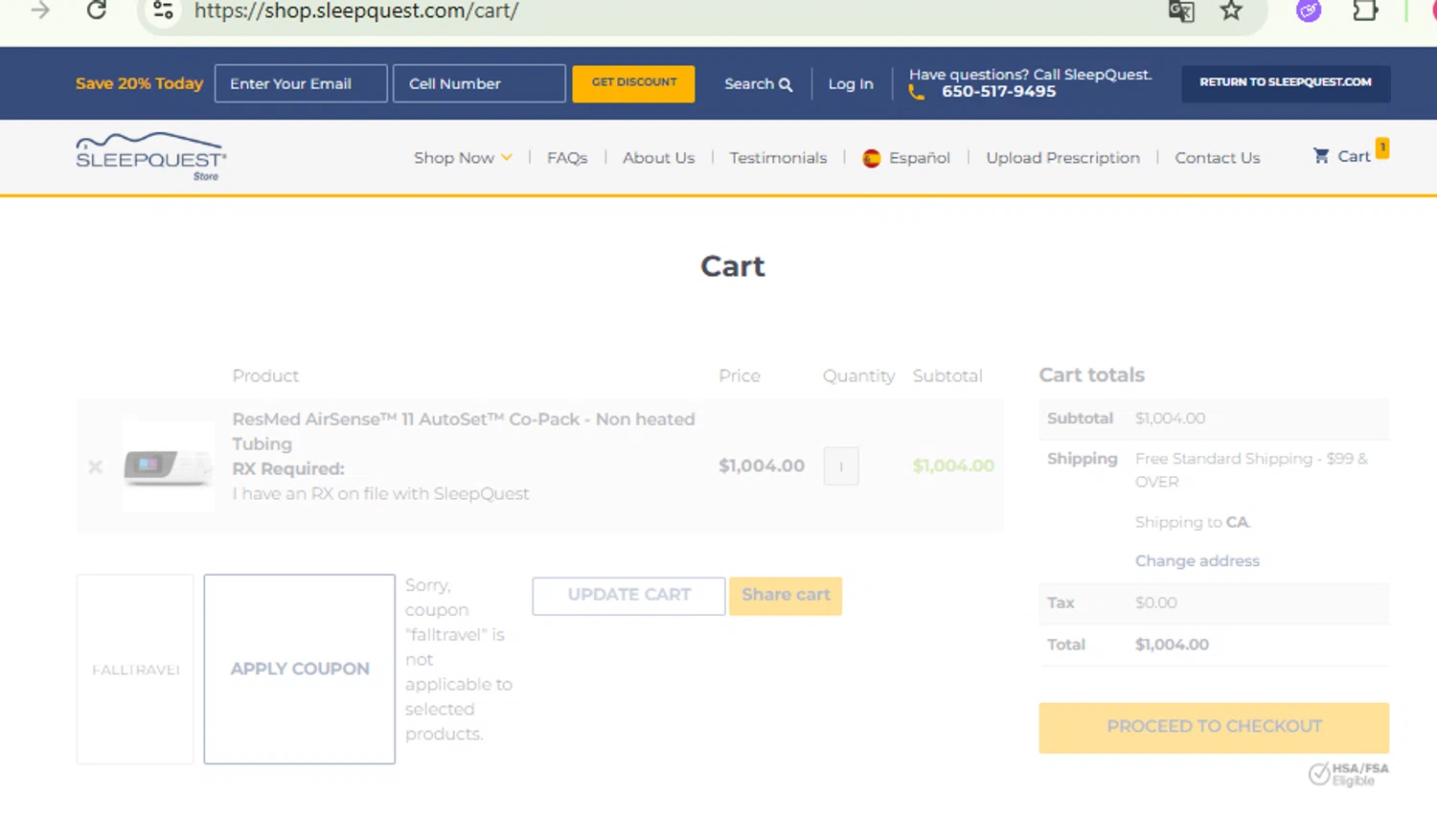Click the Change address link

tap(1197, 561)
